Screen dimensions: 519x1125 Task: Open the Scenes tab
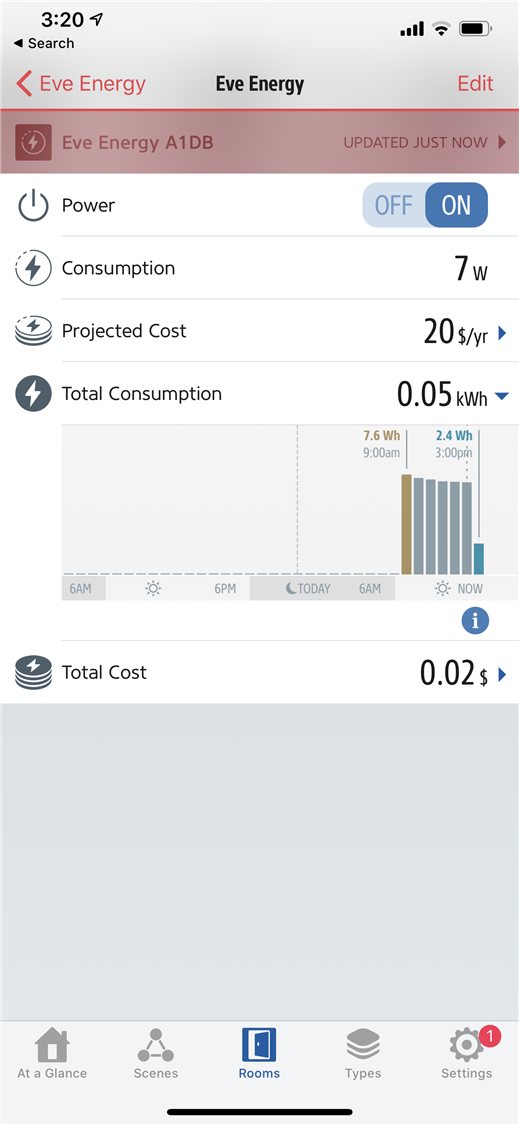(156, 1053)
